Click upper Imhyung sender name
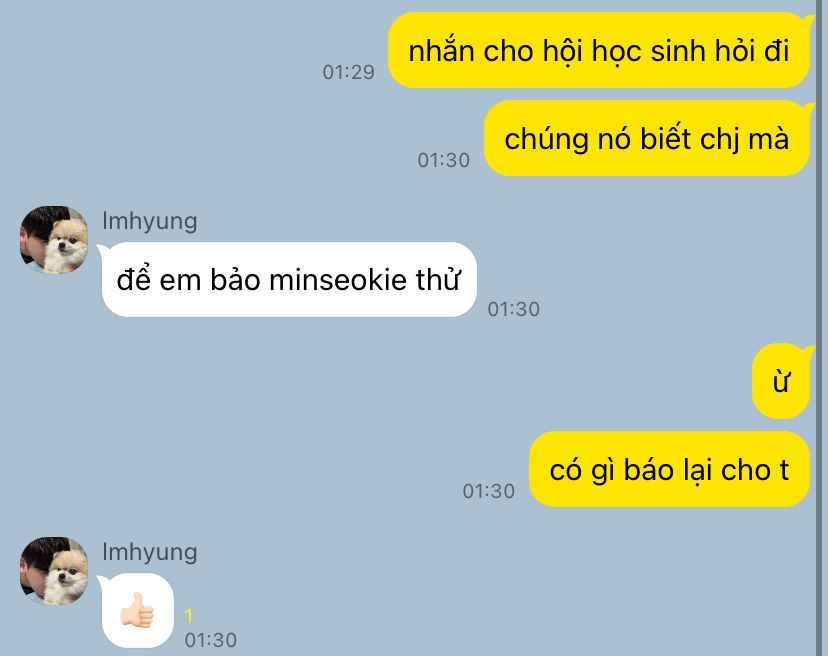The width and height of the screenshot is (828, 656). tap(149, 221)
